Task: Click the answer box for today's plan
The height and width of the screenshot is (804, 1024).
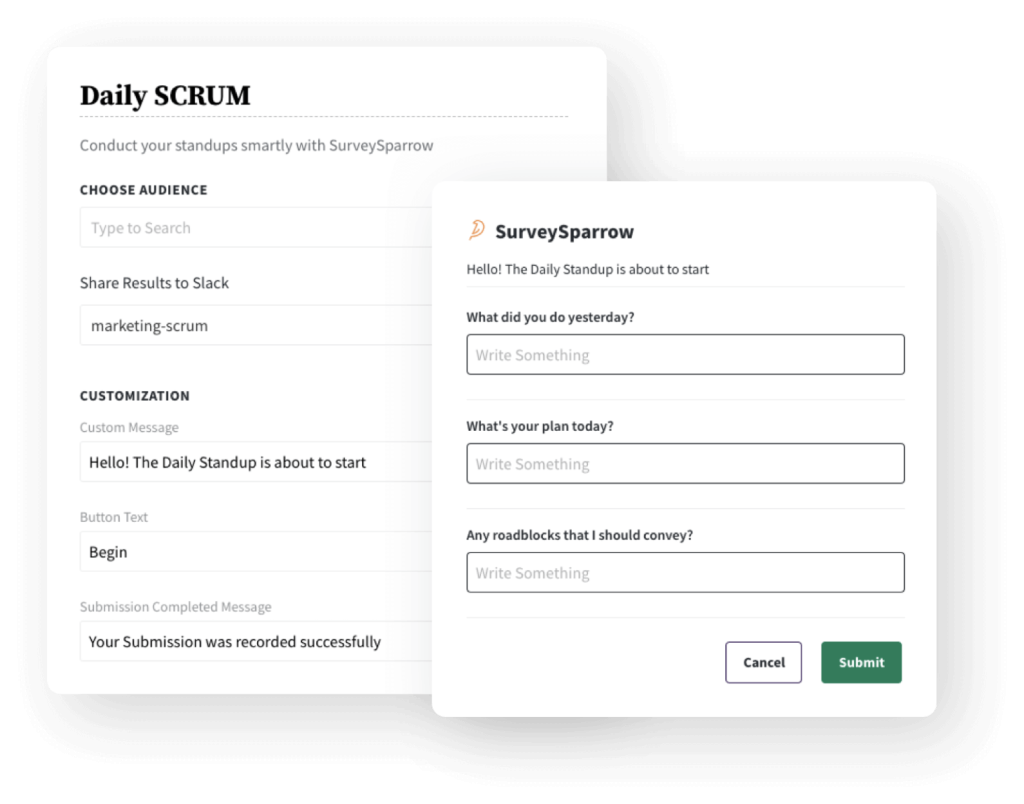Action: pos(685,464)
